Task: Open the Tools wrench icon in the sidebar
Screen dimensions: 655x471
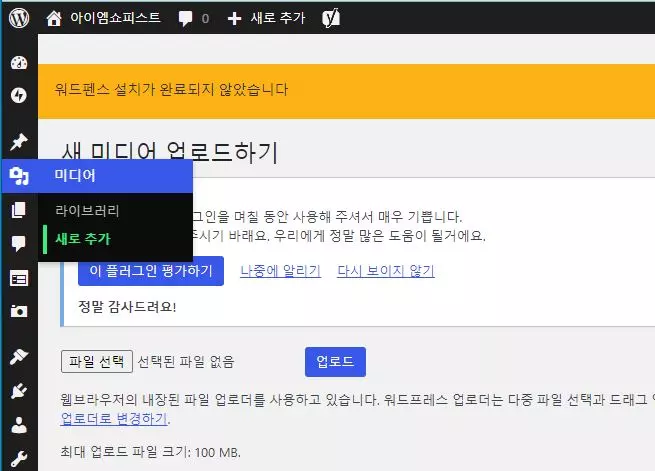Action: tap(19, 459)
